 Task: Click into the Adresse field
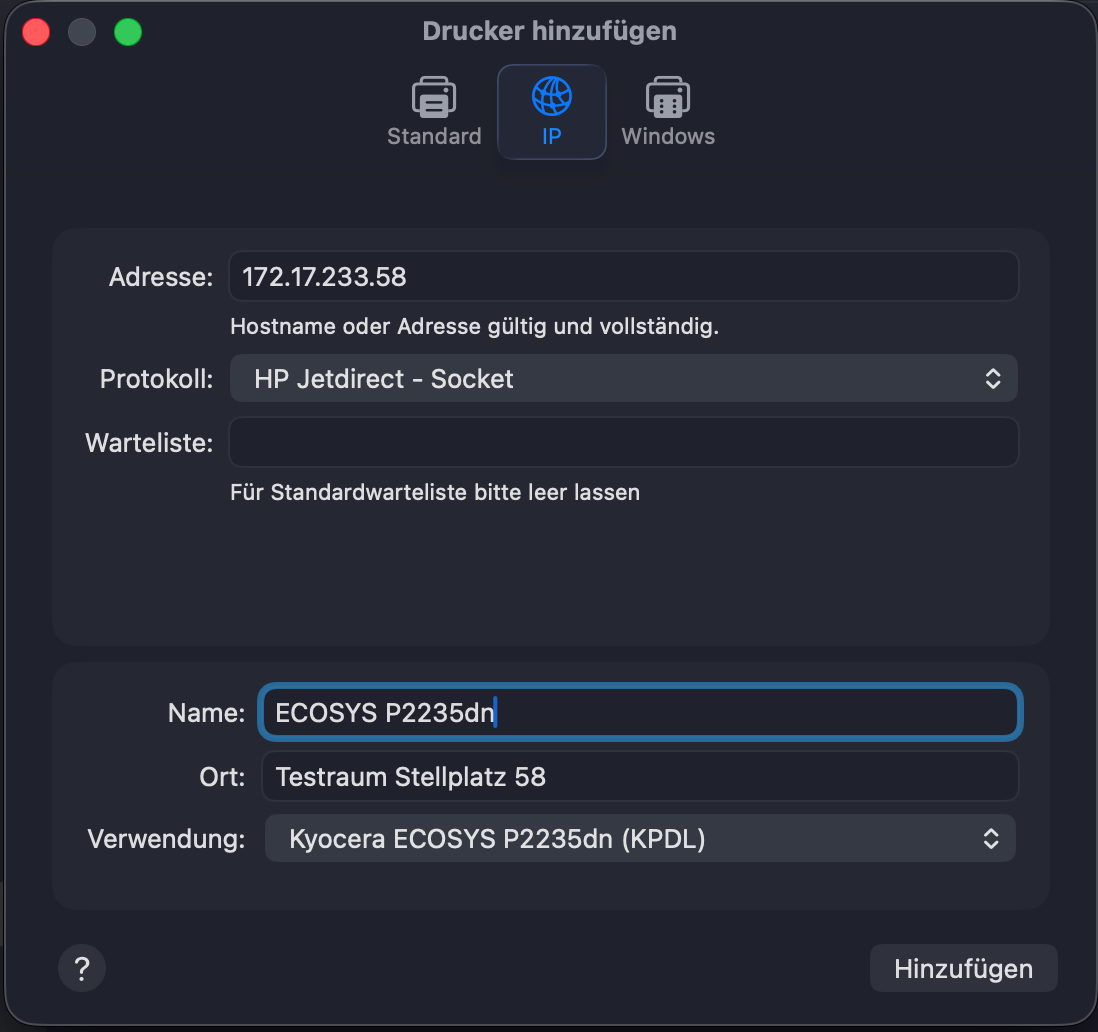pyautogui.click(x=623, y=277)
